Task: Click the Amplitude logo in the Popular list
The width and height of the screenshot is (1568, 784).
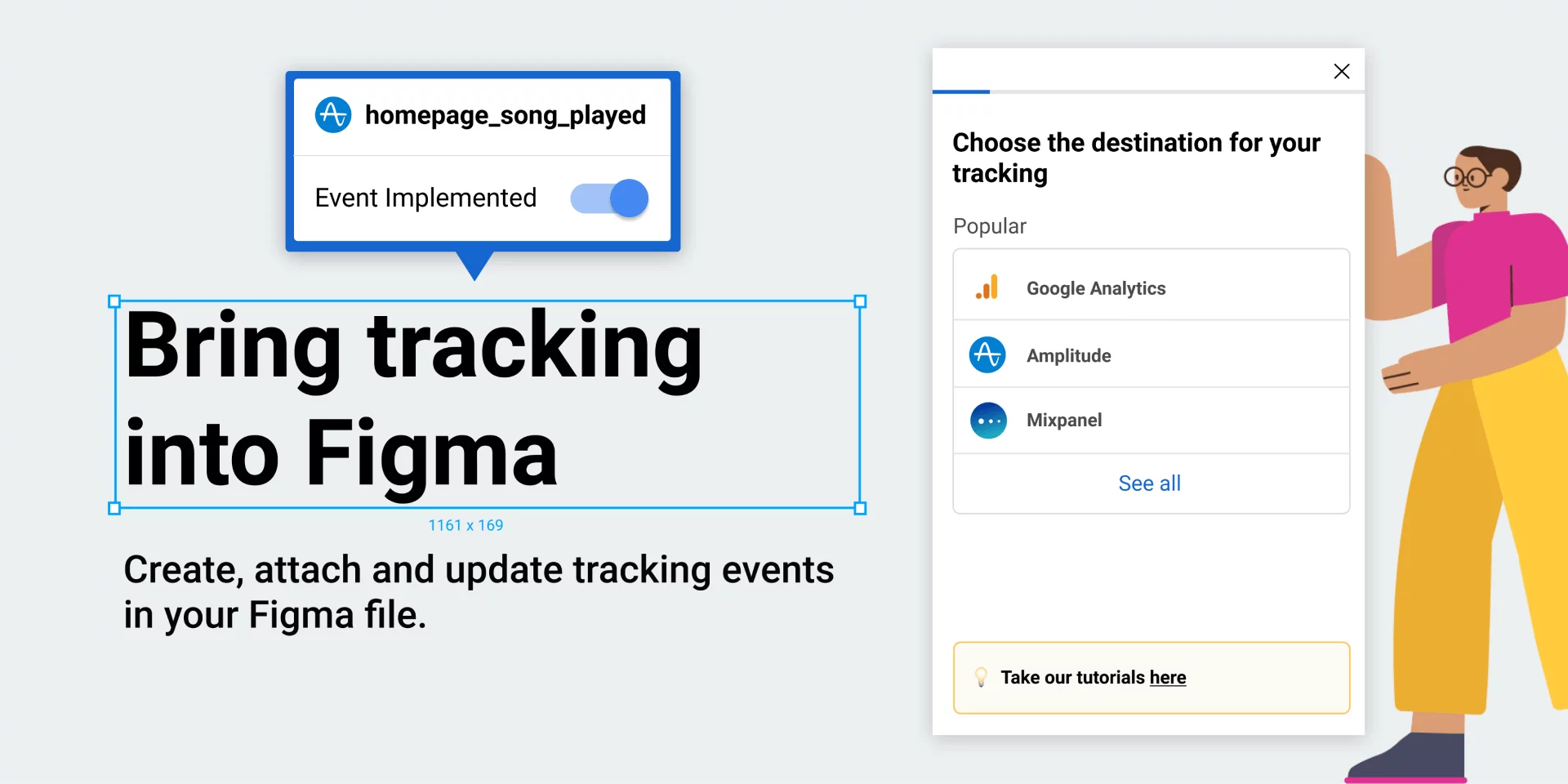Action: (987, 354)
